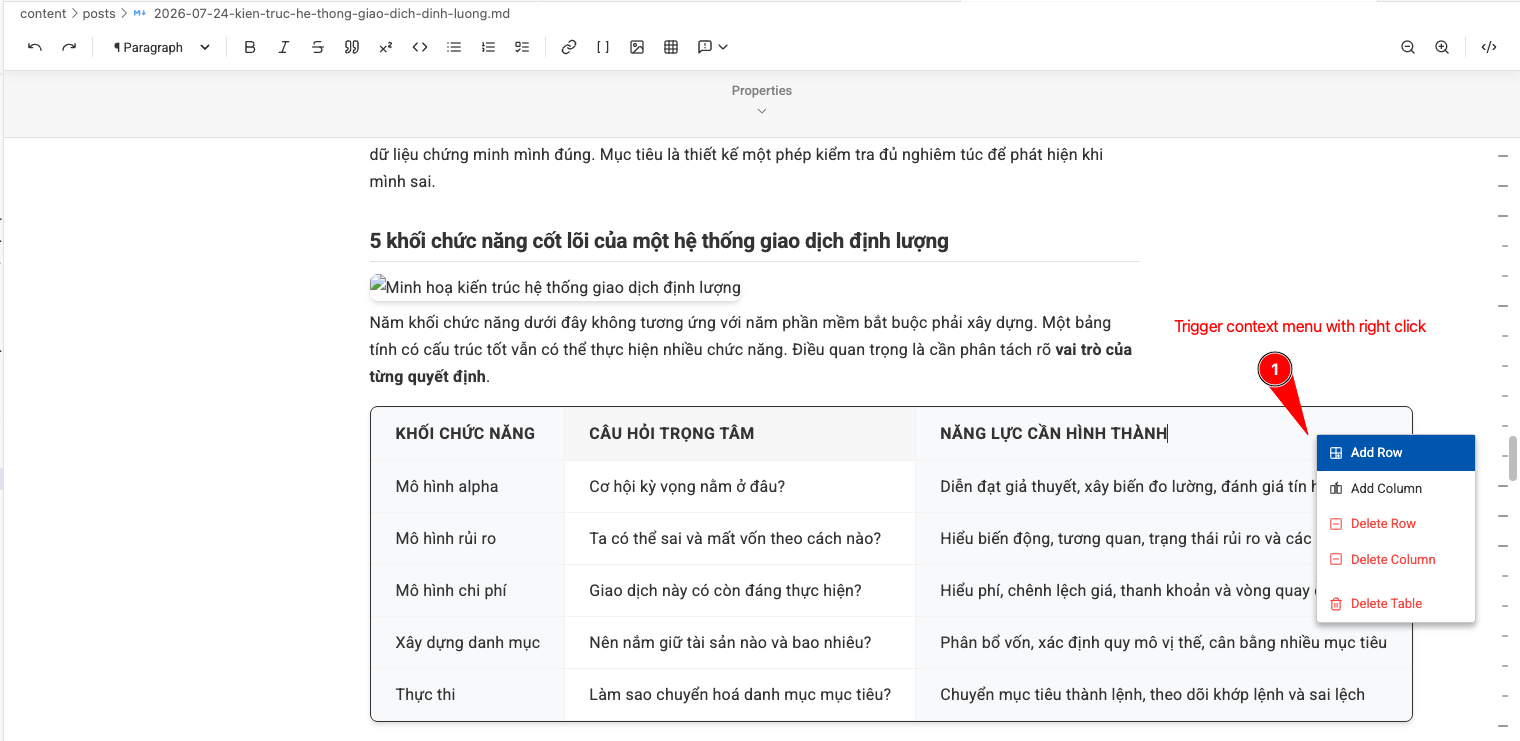The width and height of the screenshot is (1520, 741).
Task: Apply superscript formatting
Action: [386, 47]
